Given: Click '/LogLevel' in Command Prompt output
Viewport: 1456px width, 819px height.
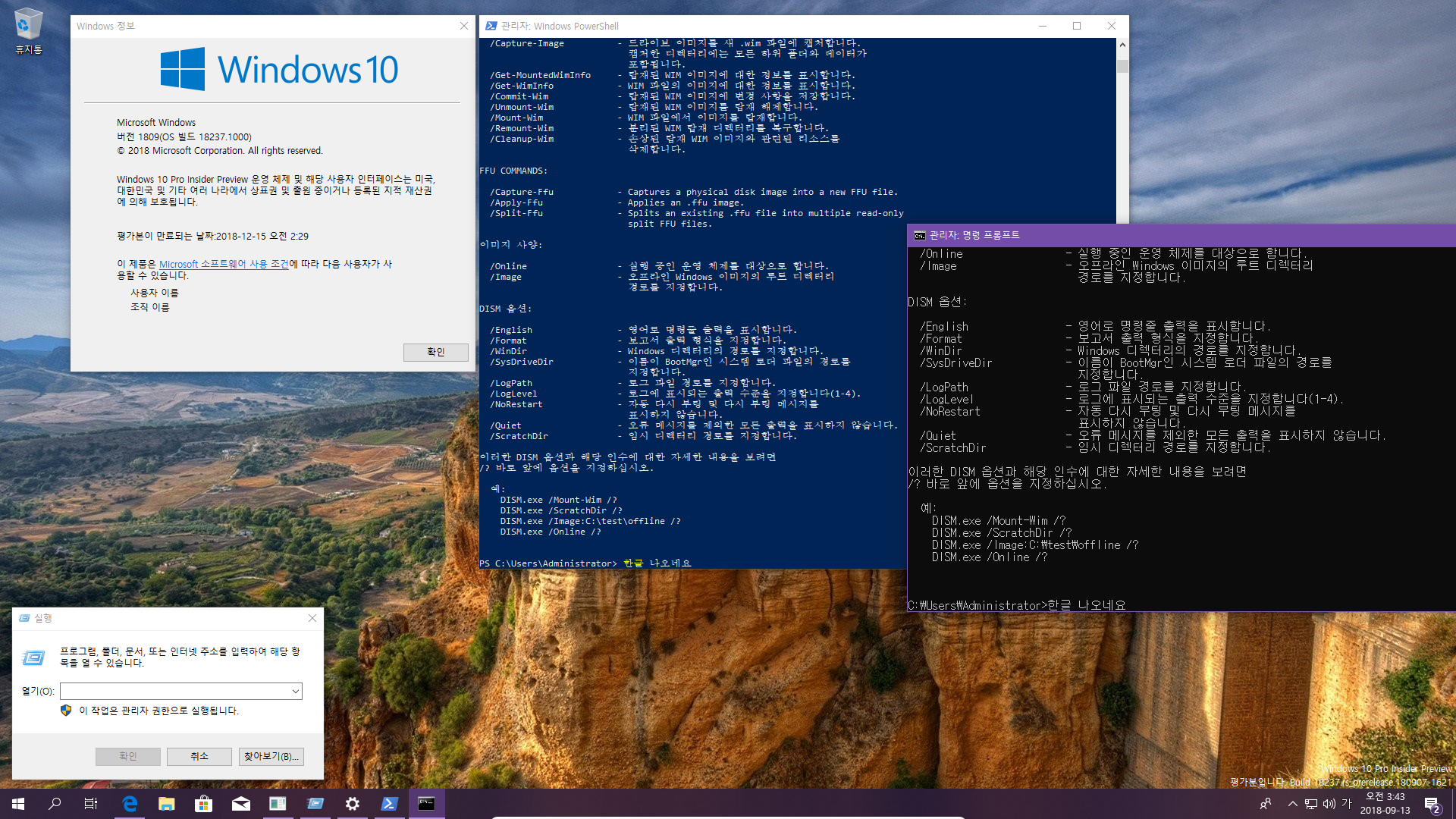Looking at the screenshot, I should pyautogui.click(x=946, y=400).
